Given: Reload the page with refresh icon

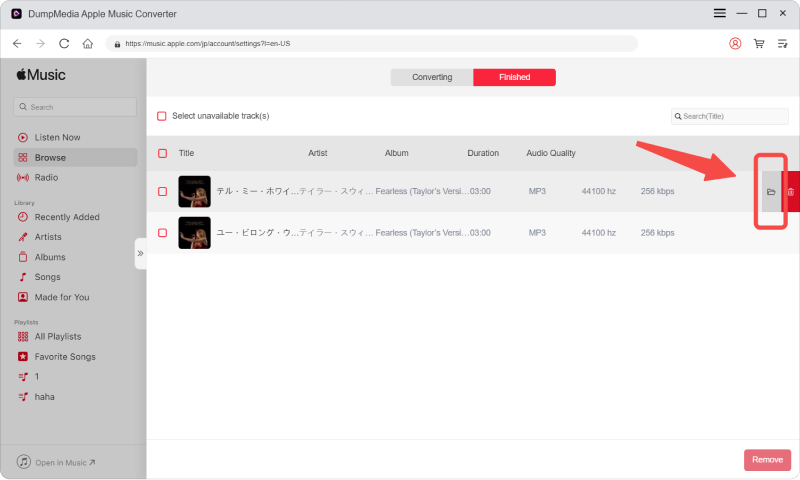Looking at the screenshot, I should click(64, 44).
